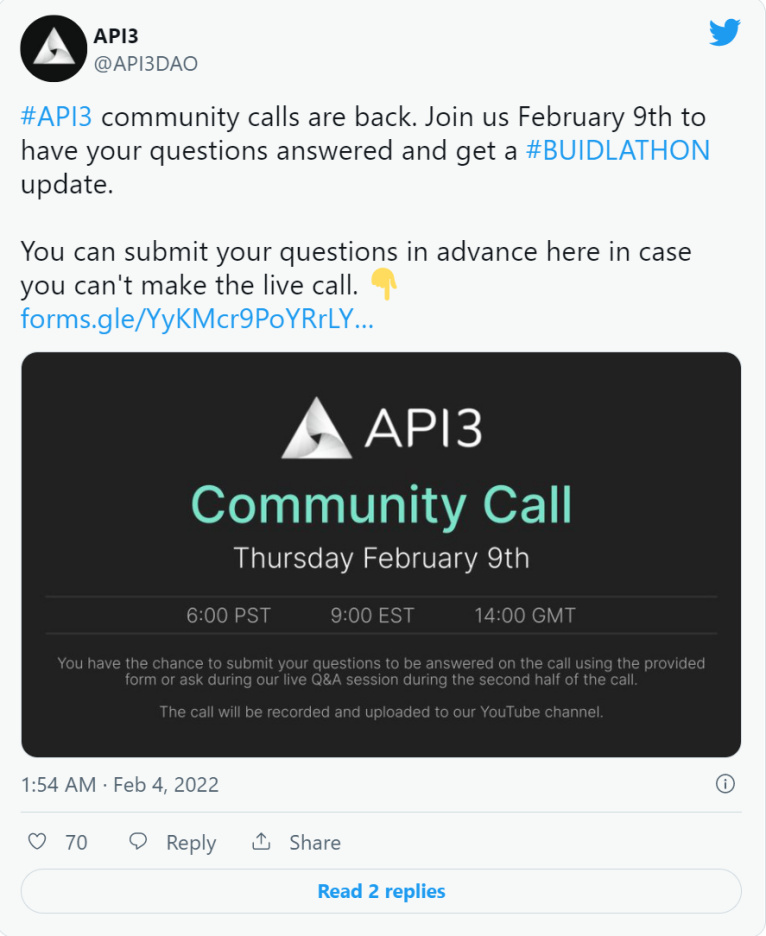Click the share upload icon
Image resolution: width=766 pixels, height=936 pixels.
pyautogui.click(x=261, y=841)
